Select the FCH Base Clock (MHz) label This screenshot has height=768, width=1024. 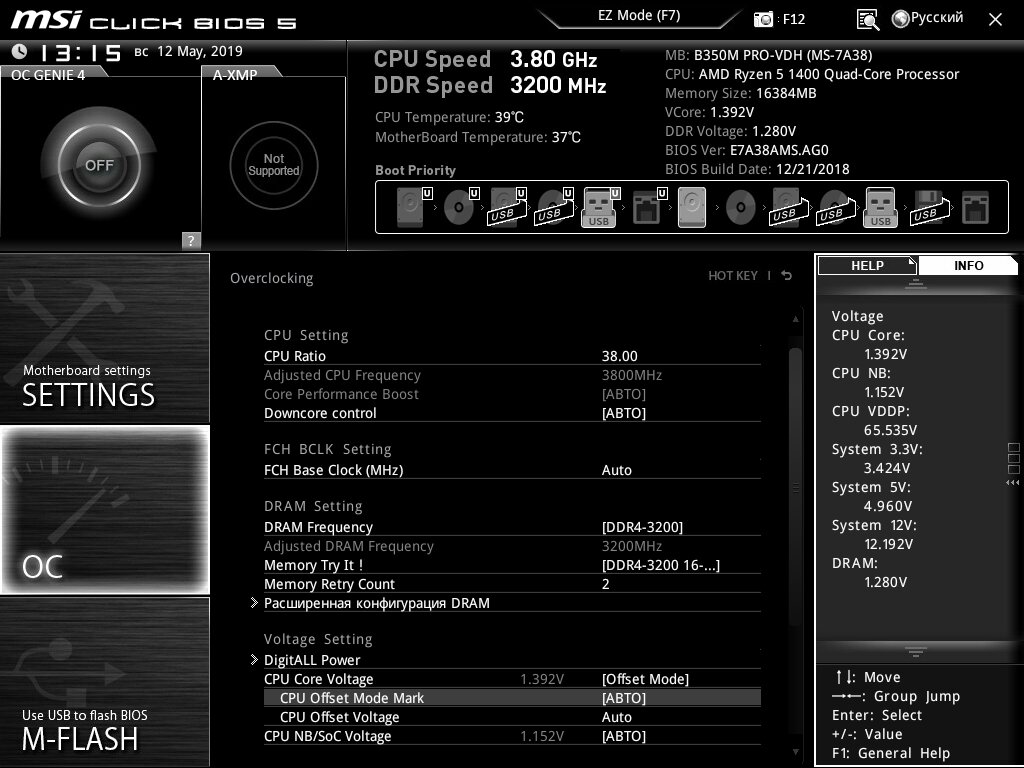[x=333, y=470]
